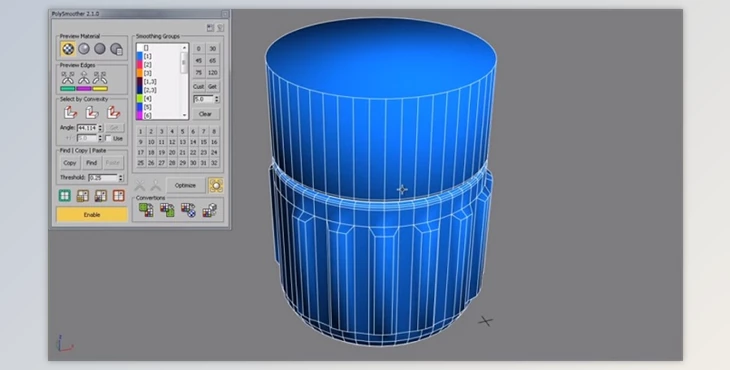The width and height of the screenshot is (730, 370).
Task: Click the preview edges icon above green swatch
Action: pyautogui.click(x=68, y=78)
